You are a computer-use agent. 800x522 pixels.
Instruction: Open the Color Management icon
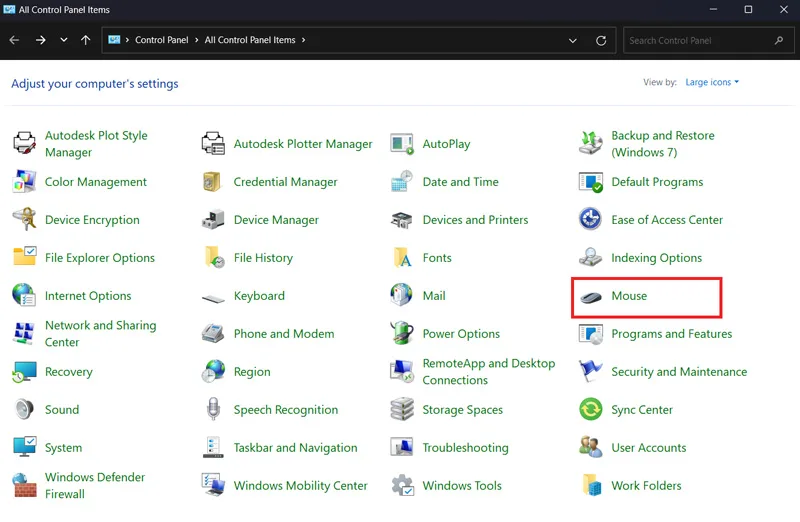(24, 182)
